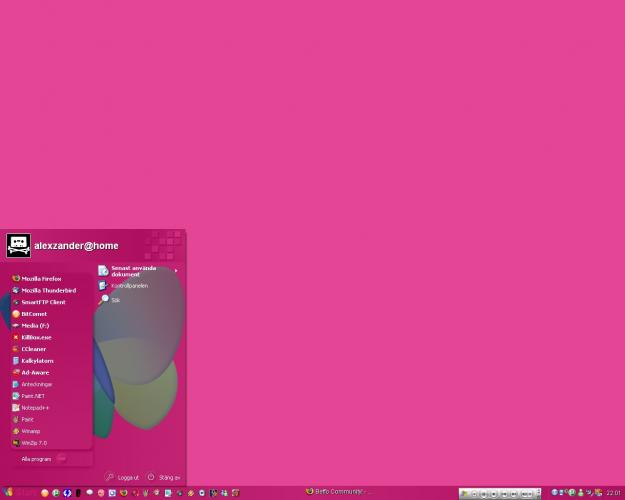Image resolution: width=625 pixels, height=500 pixels.
Task: Click the taskbar clock showing 22:01
Action: pyautogui.click(x=612, y=493)
